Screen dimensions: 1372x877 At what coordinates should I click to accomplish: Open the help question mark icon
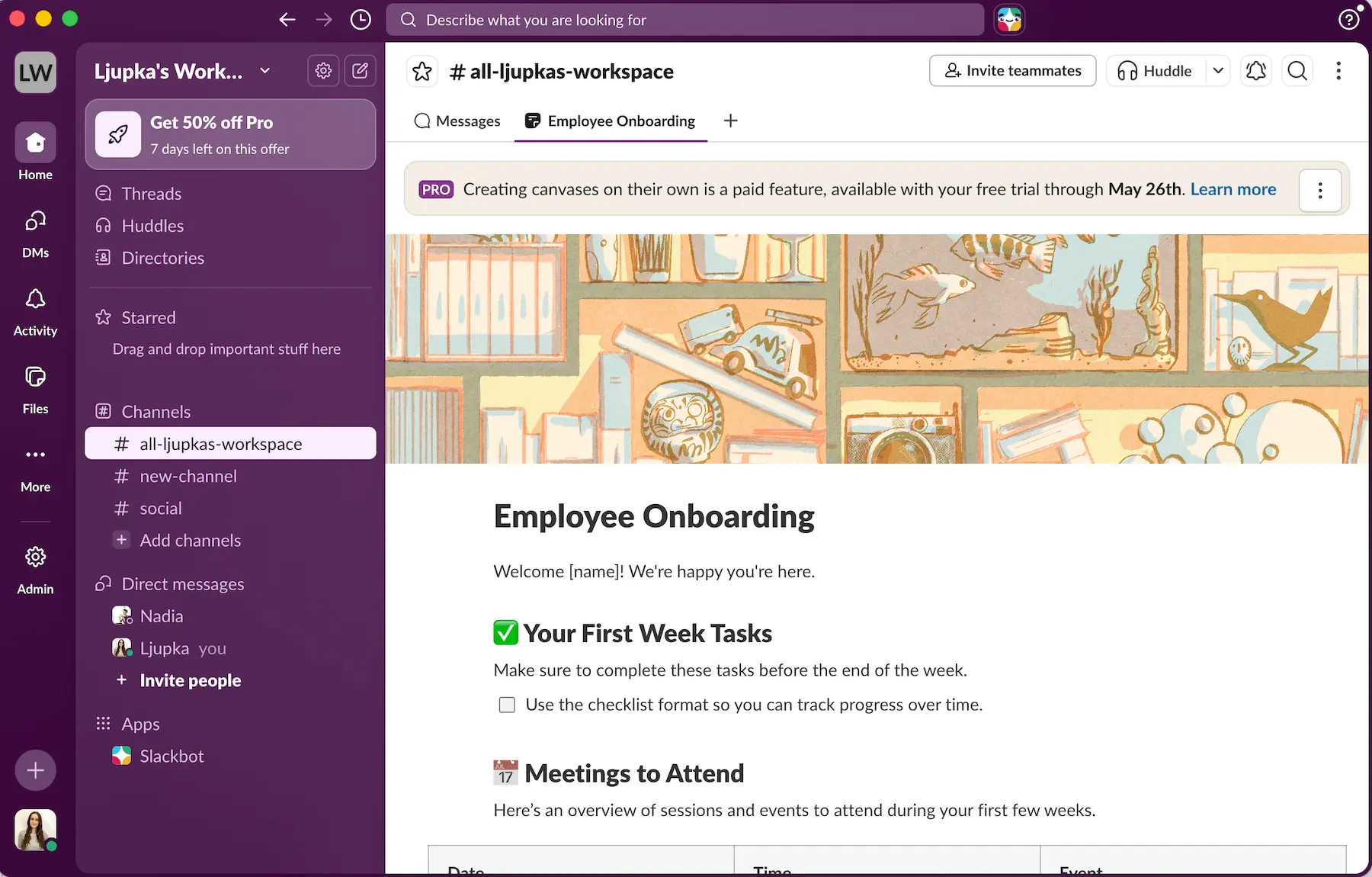pyautogui.click(x=1348, y=20)
